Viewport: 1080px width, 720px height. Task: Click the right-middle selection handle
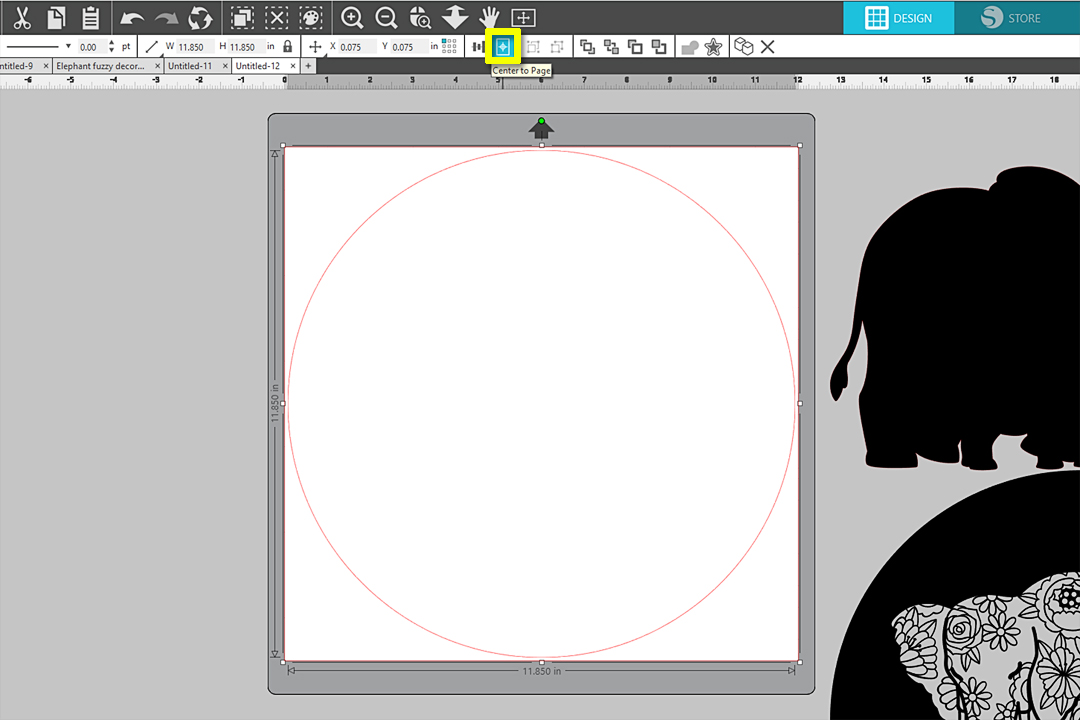[x=800, y=404]
